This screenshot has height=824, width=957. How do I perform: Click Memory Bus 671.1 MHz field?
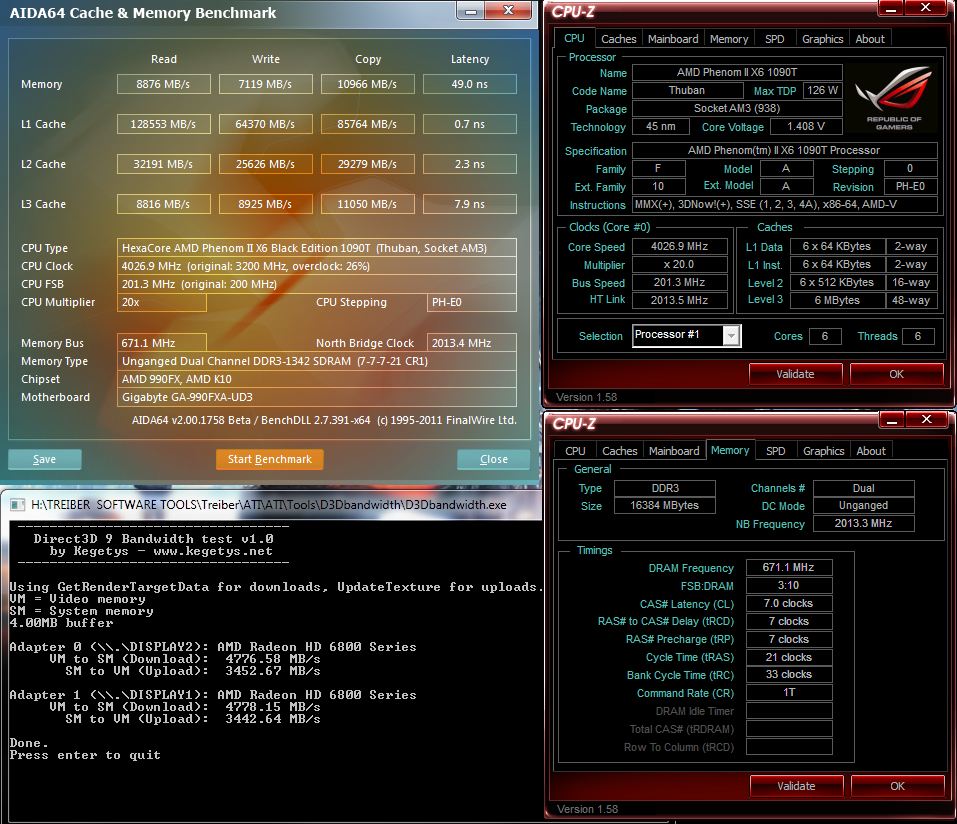click(162, 343)
